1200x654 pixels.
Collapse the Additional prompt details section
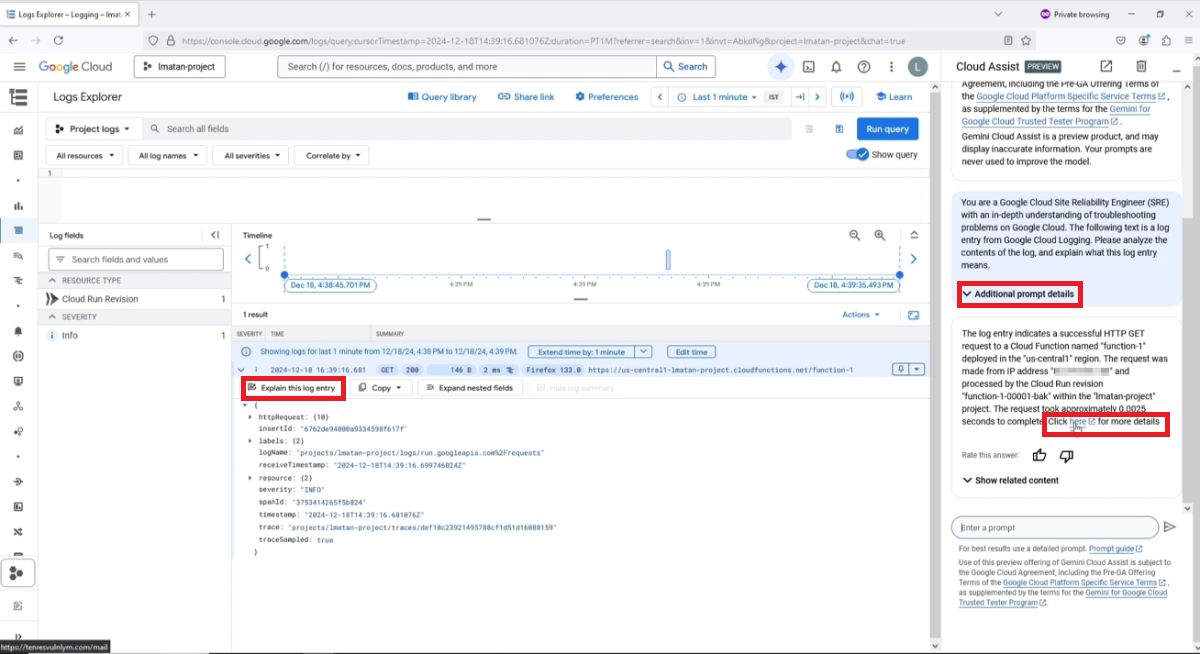(1019, 294)
